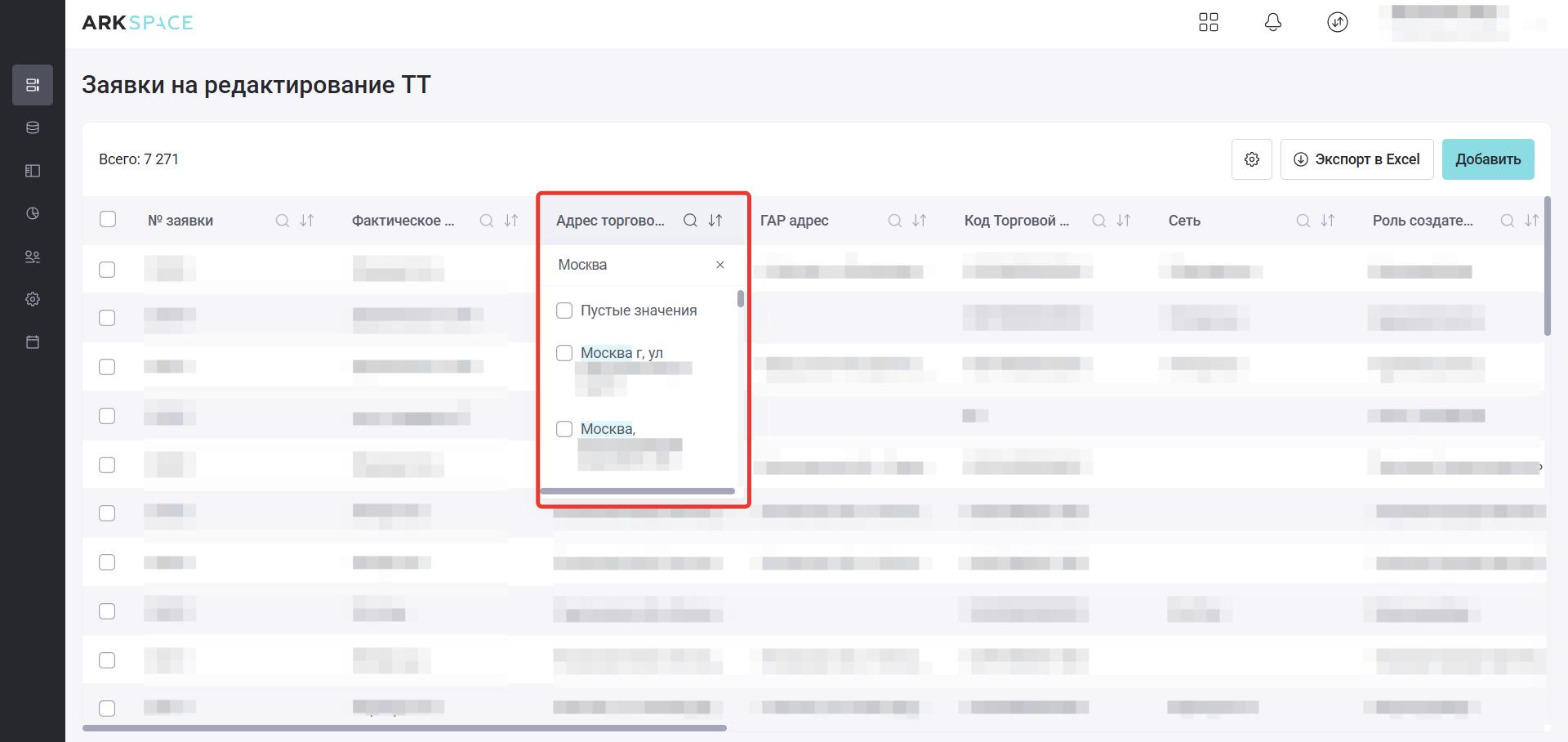
Task: Select the panel layout item in sidebar
Action: 33,171
